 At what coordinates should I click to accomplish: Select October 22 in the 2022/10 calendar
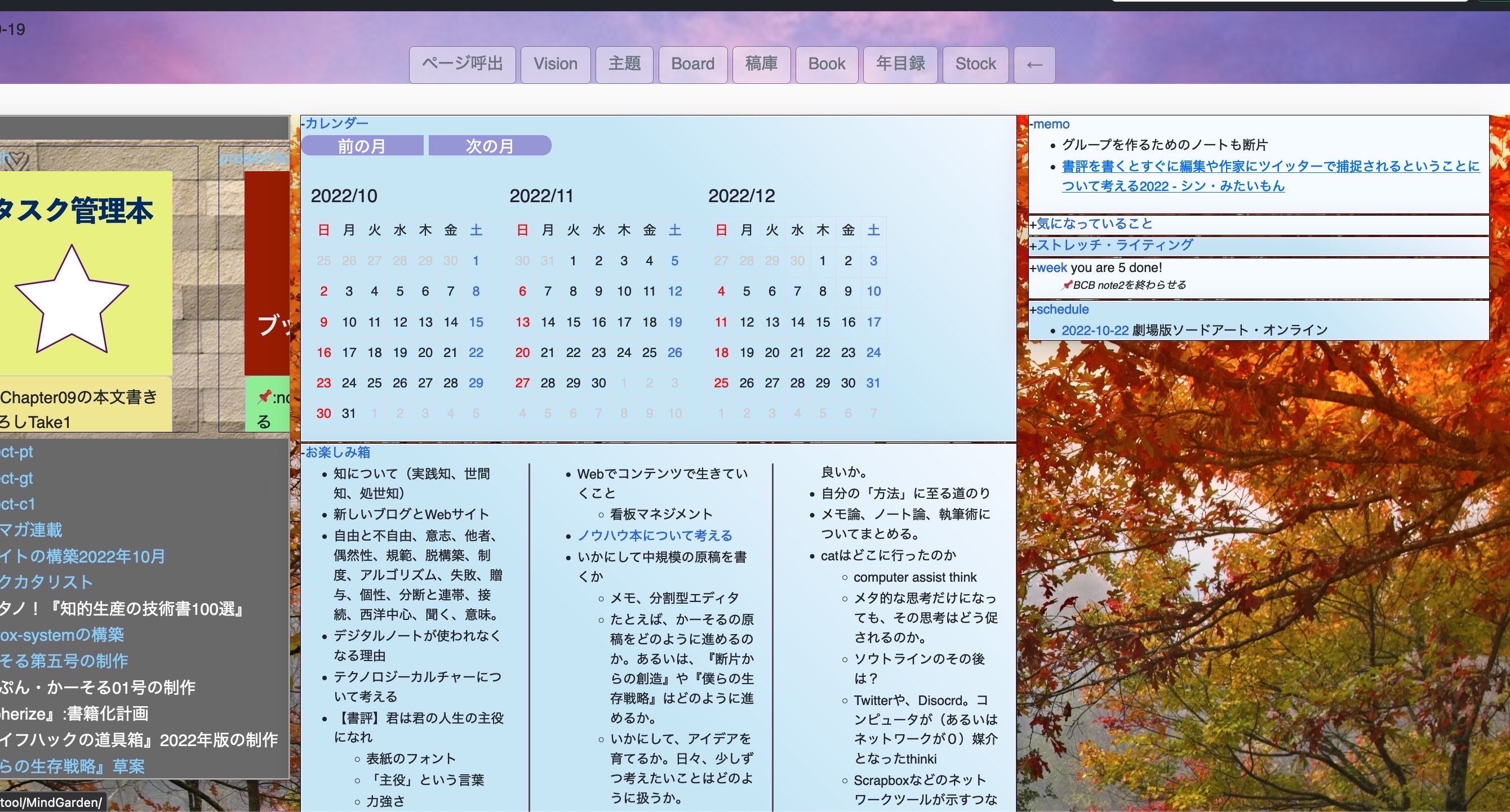coord(476,353)
